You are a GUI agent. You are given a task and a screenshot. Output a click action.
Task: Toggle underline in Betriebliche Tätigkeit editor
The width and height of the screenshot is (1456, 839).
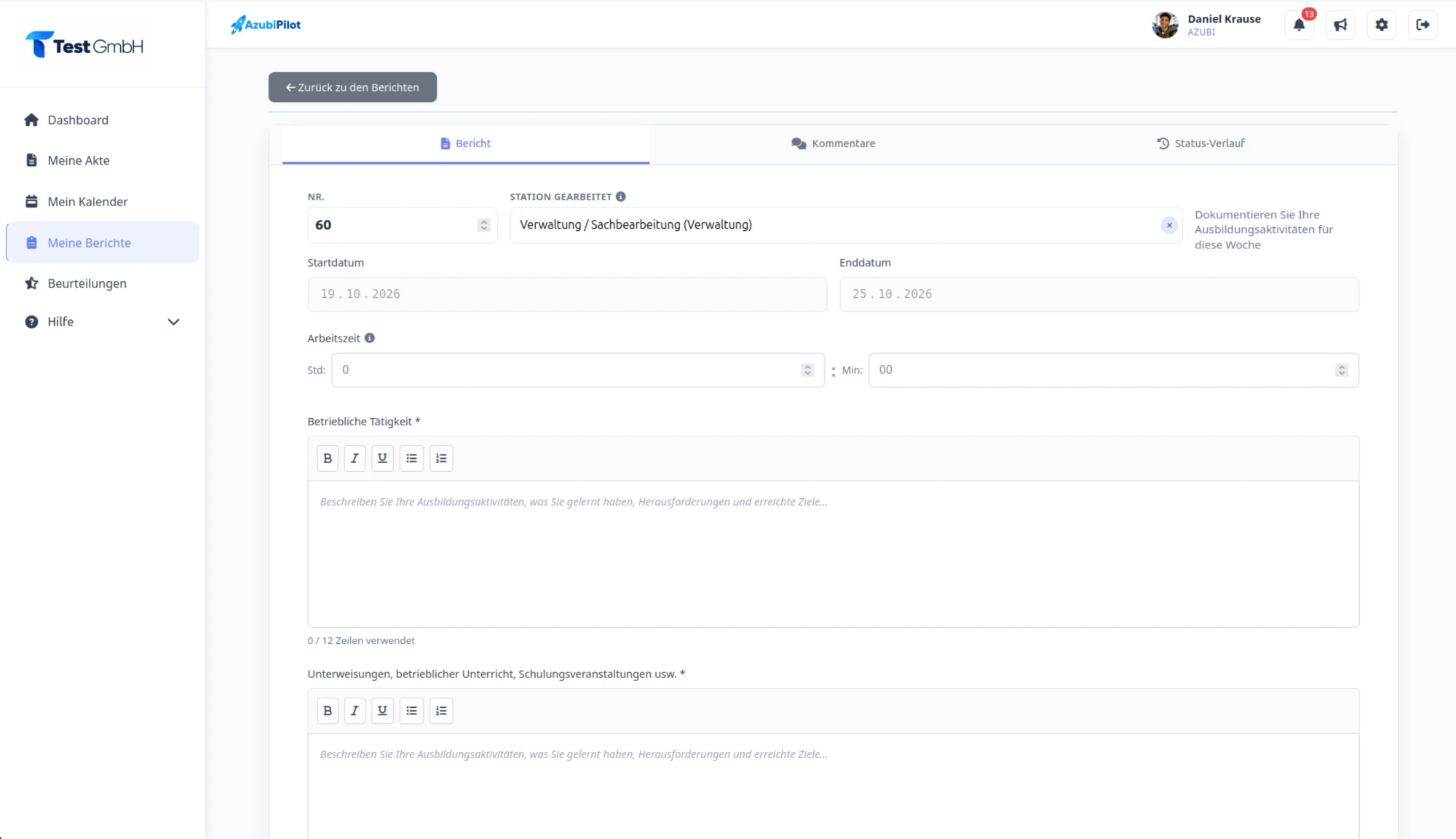click(382, 458)
